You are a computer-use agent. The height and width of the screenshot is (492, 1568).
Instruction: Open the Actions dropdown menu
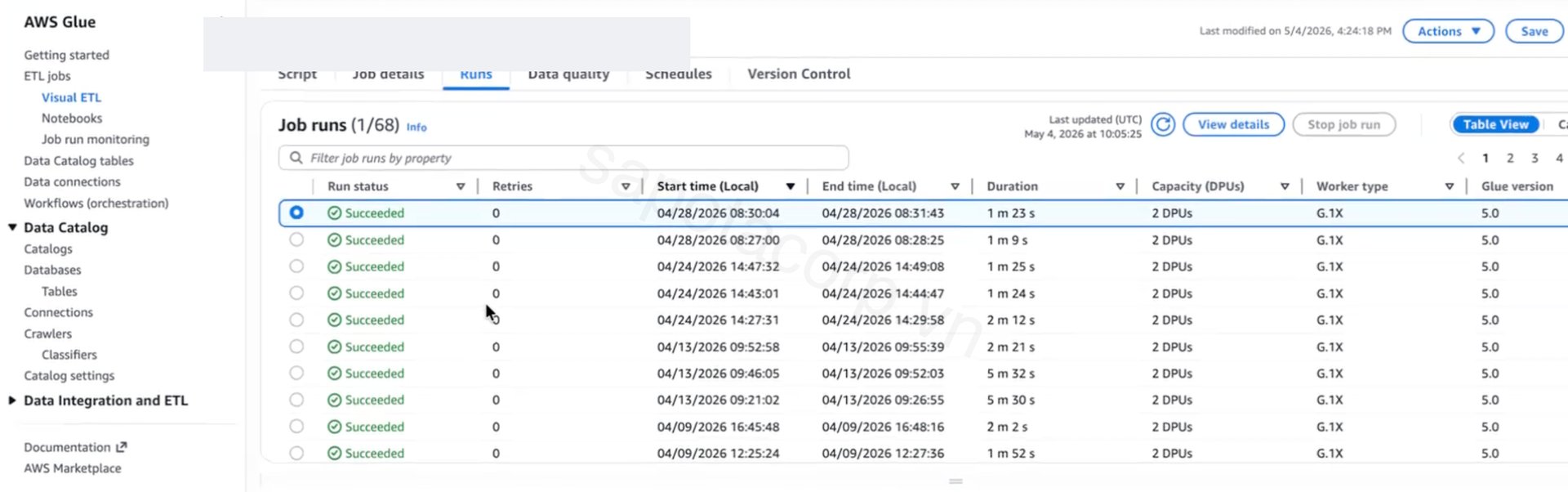(x=1448, y=31)
